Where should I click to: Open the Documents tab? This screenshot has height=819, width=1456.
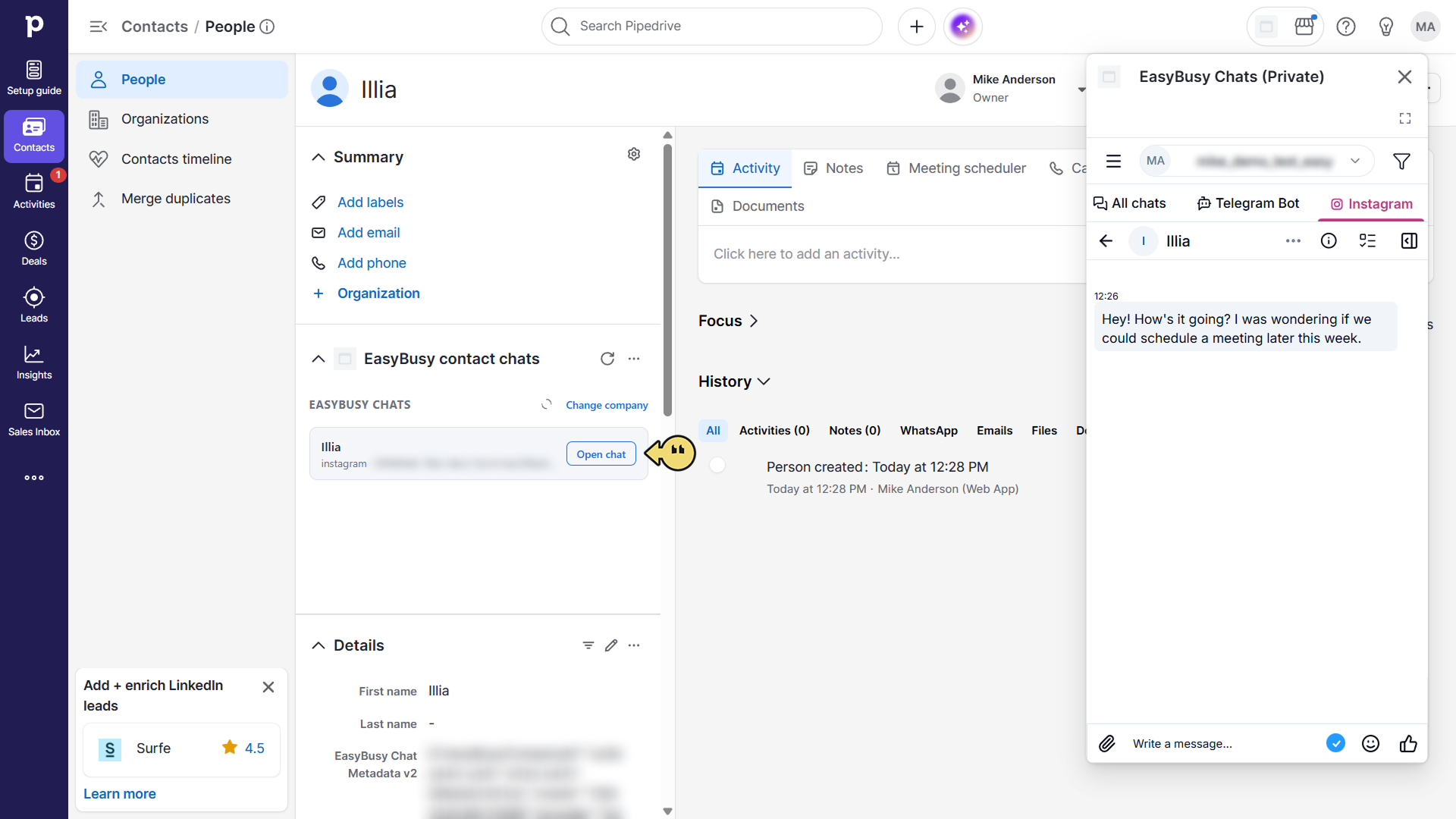pos(757,206)
